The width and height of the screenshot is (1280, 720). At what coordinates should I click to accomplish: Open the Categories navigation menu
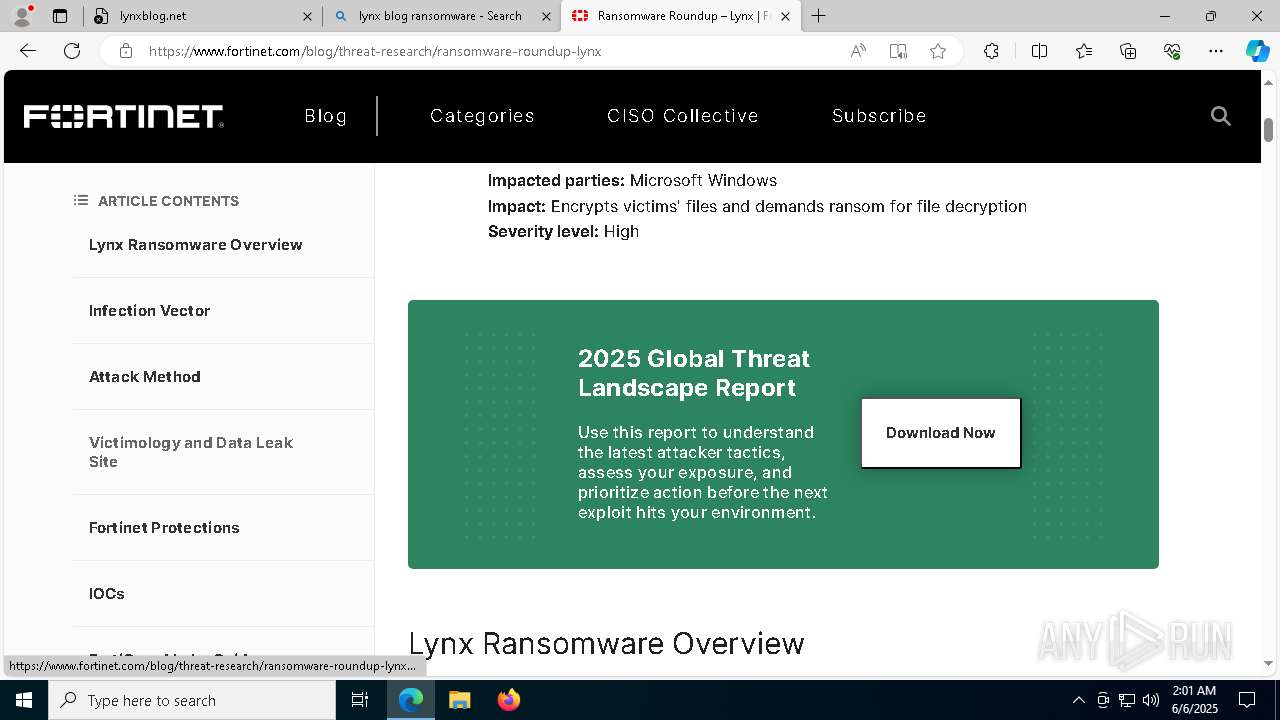click(x=482, y=116)
